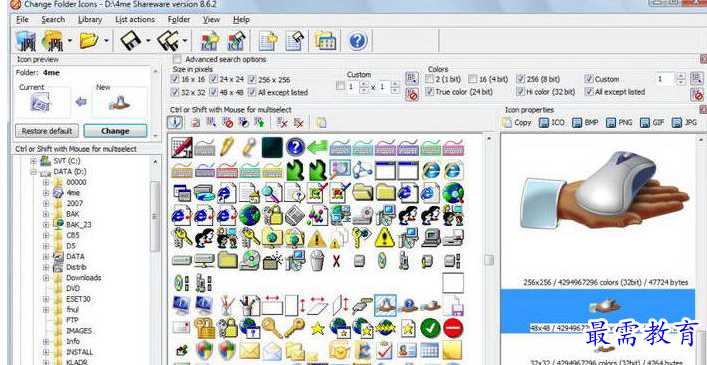Uncheck the 32 x 32 size checkbox
The height and width of the screenshot is (365, 707).
point(175,92)
